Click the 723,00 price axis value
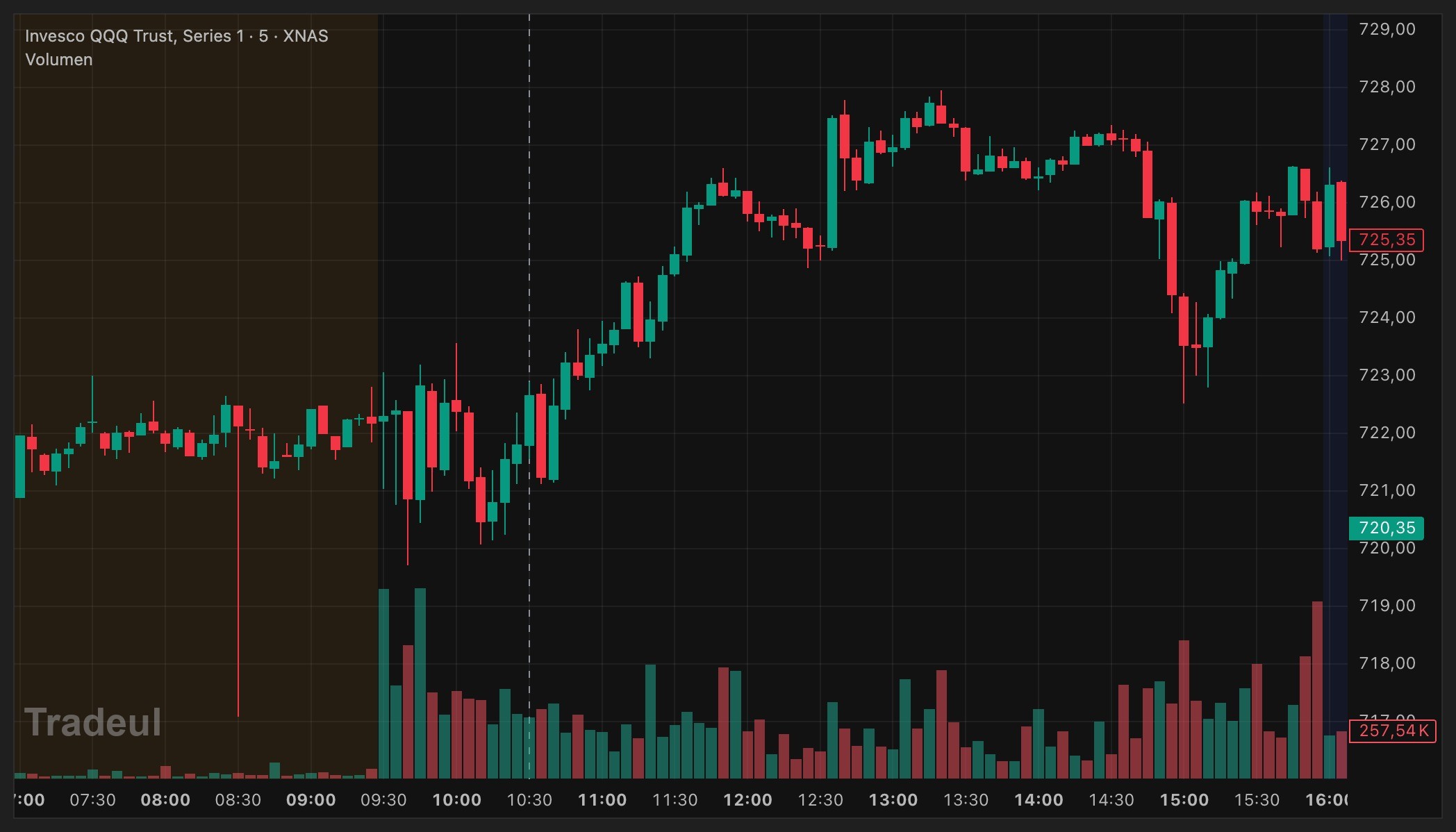 click(1387, 375)
